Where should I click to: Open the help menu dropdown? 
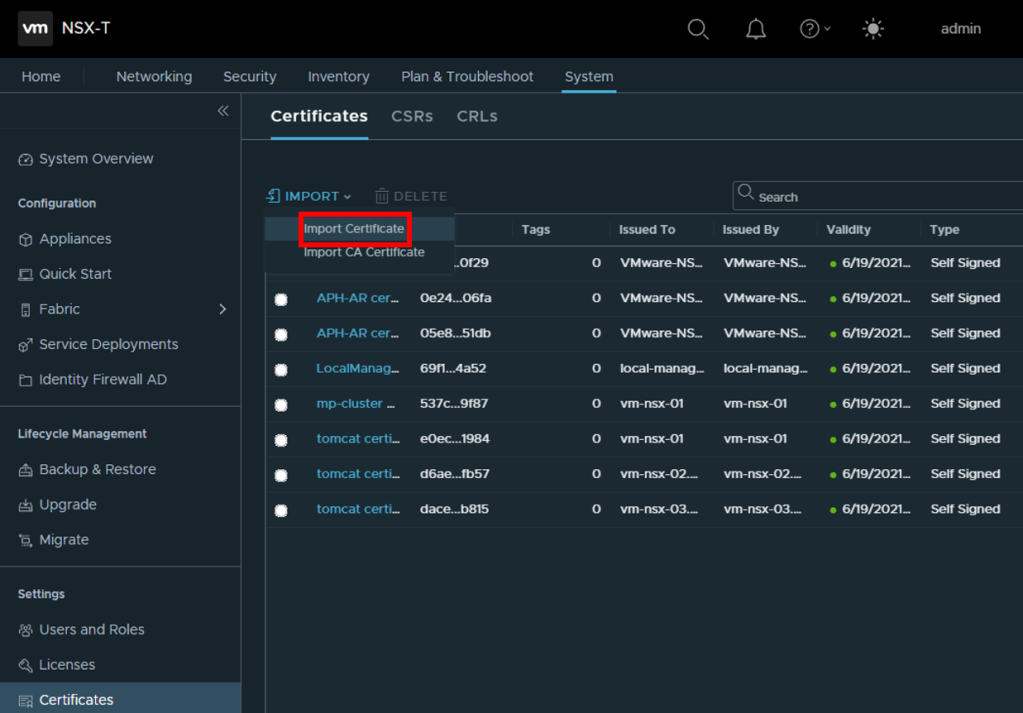[815, 29]
